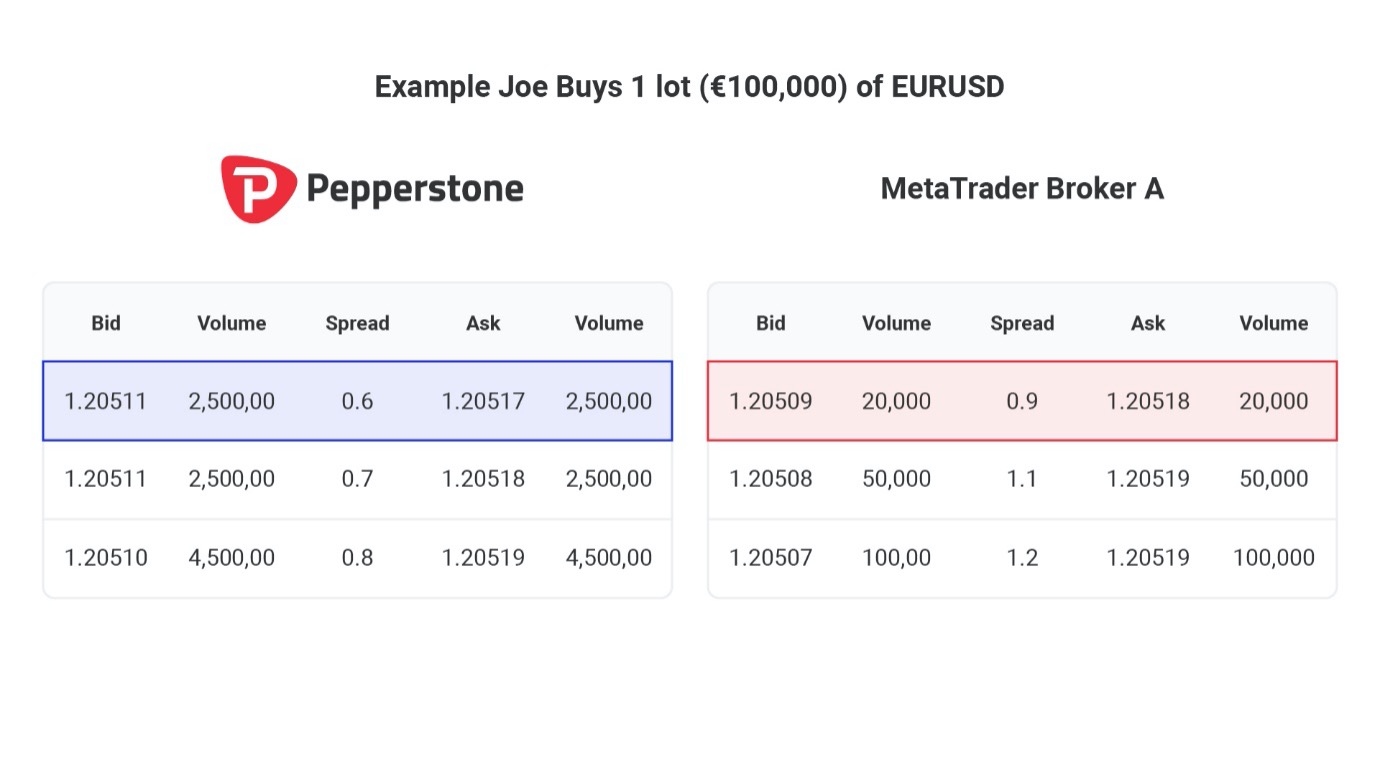This screenshot has height=779, width=1384.
Task: Click the Bid column header in Pepperstone table
Action: [x=106, y=323]
